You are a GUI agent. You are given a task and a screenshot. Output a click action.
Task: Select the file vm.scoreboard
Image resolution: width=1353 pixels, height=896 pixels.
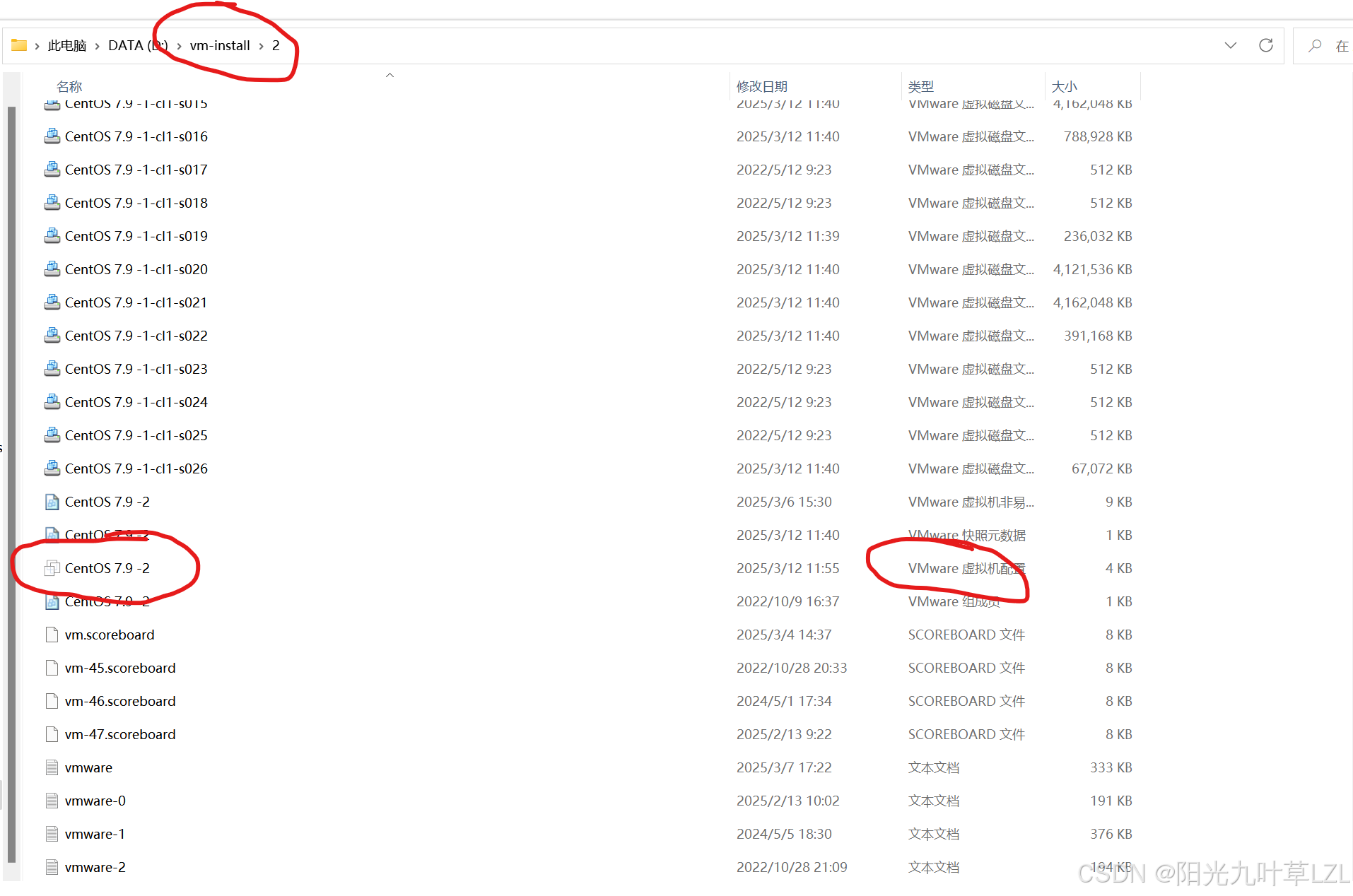coord(110,635)
